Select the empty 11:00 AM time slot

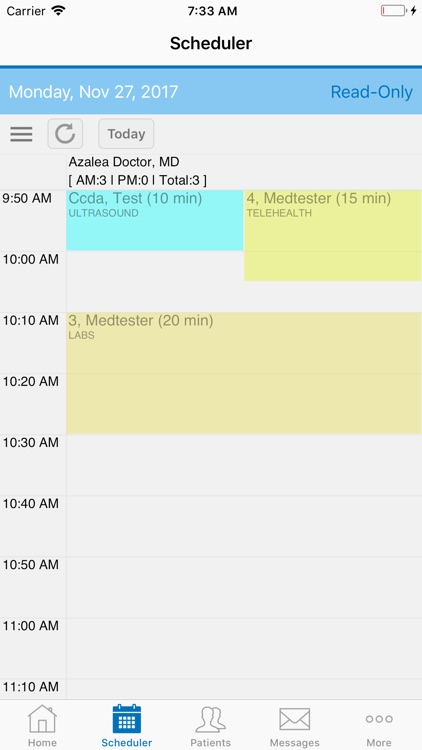click(x=244, y=649)
